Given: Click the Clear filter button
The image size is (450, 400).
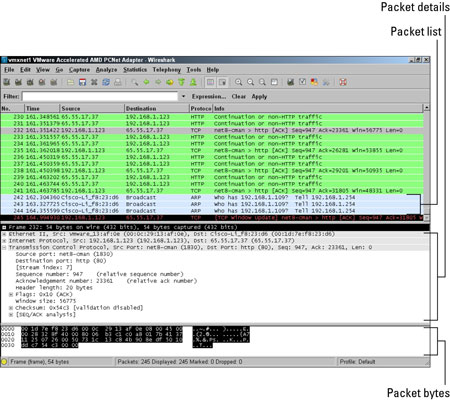Looking at the screenshot, I should point(239,96).
